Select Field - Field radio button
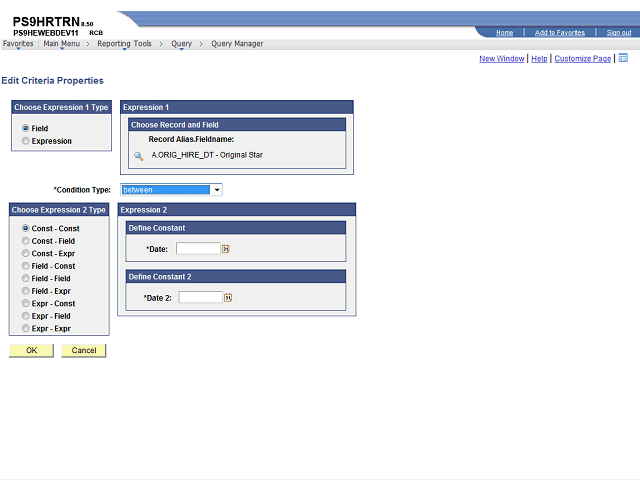 click(x=26, y=278)
